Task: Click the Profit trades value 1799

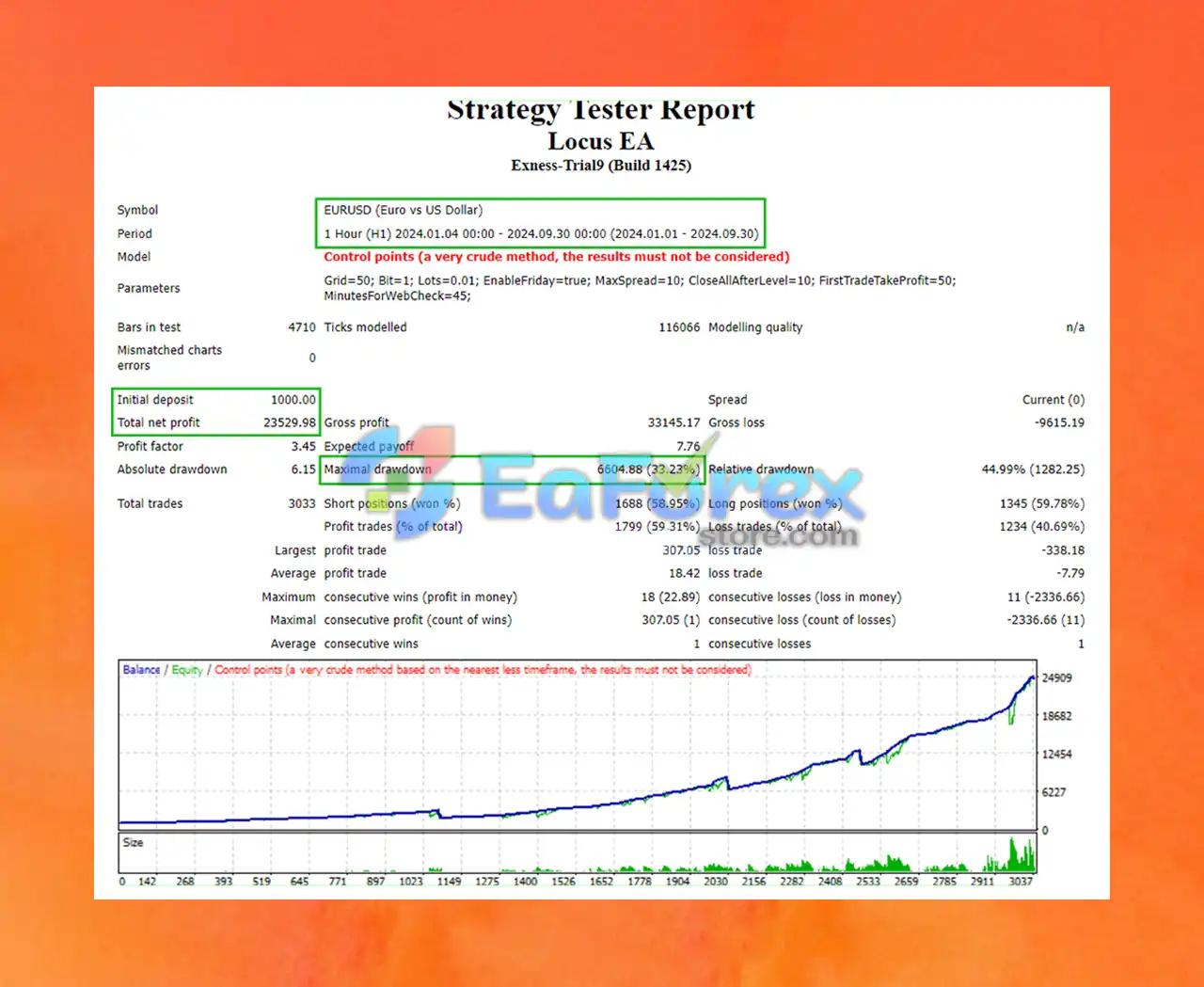Action: [x=657, y=527]
